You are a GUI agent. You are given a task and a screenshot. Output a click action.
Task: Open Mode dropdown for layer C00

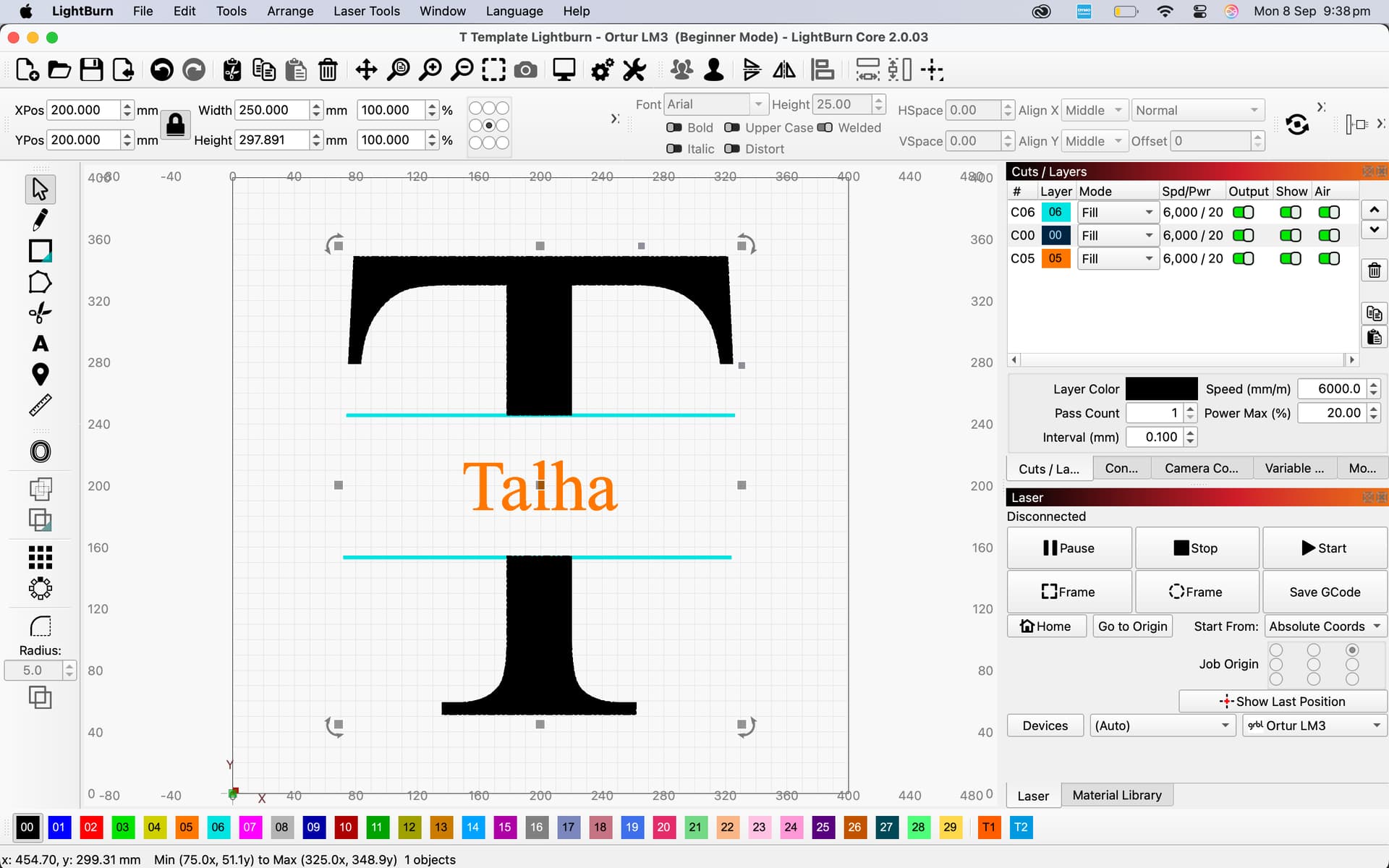(x=1117, y=235)
